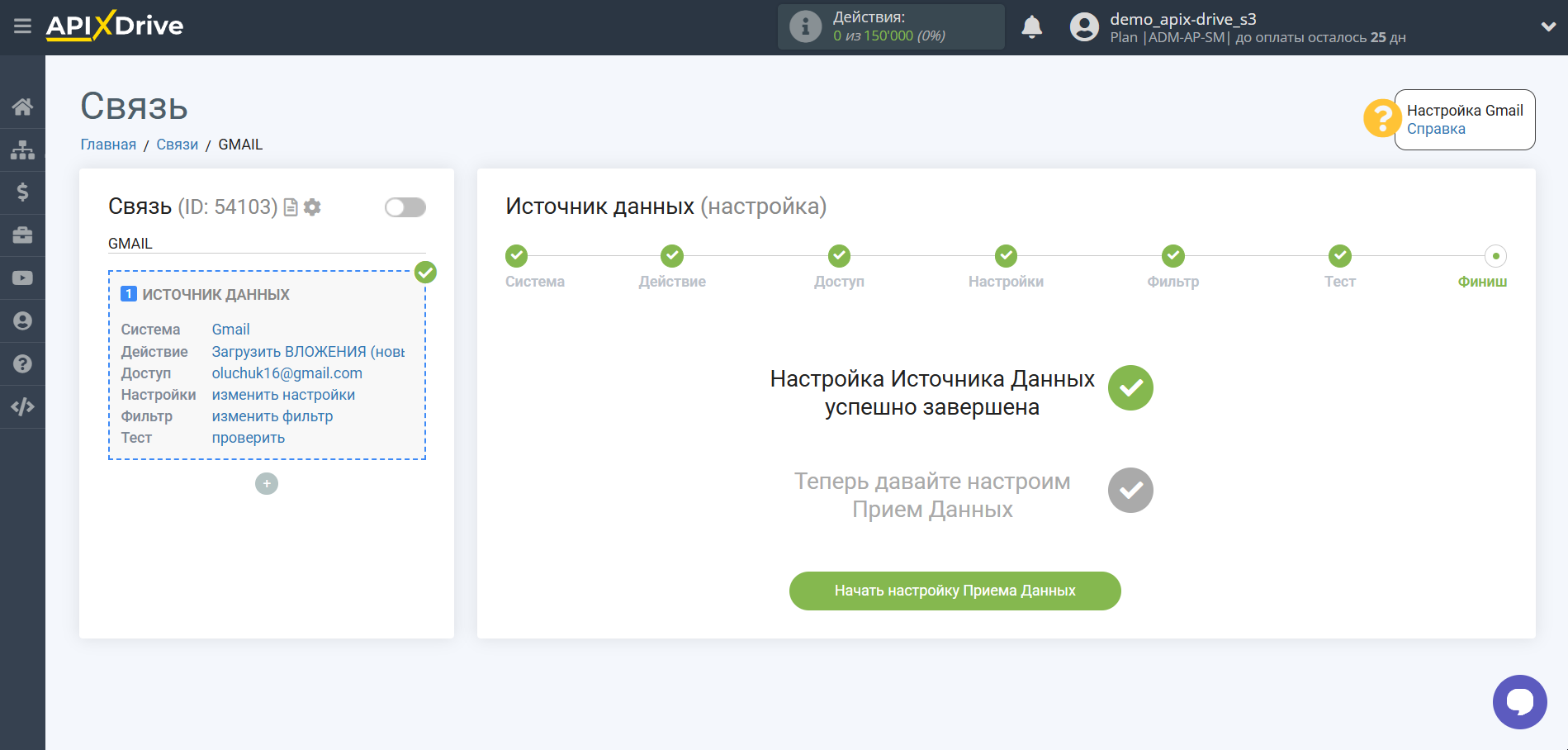Open the profile sidebar icon
The width and height of the screenshot is (1568, 750).
[22, 321]
